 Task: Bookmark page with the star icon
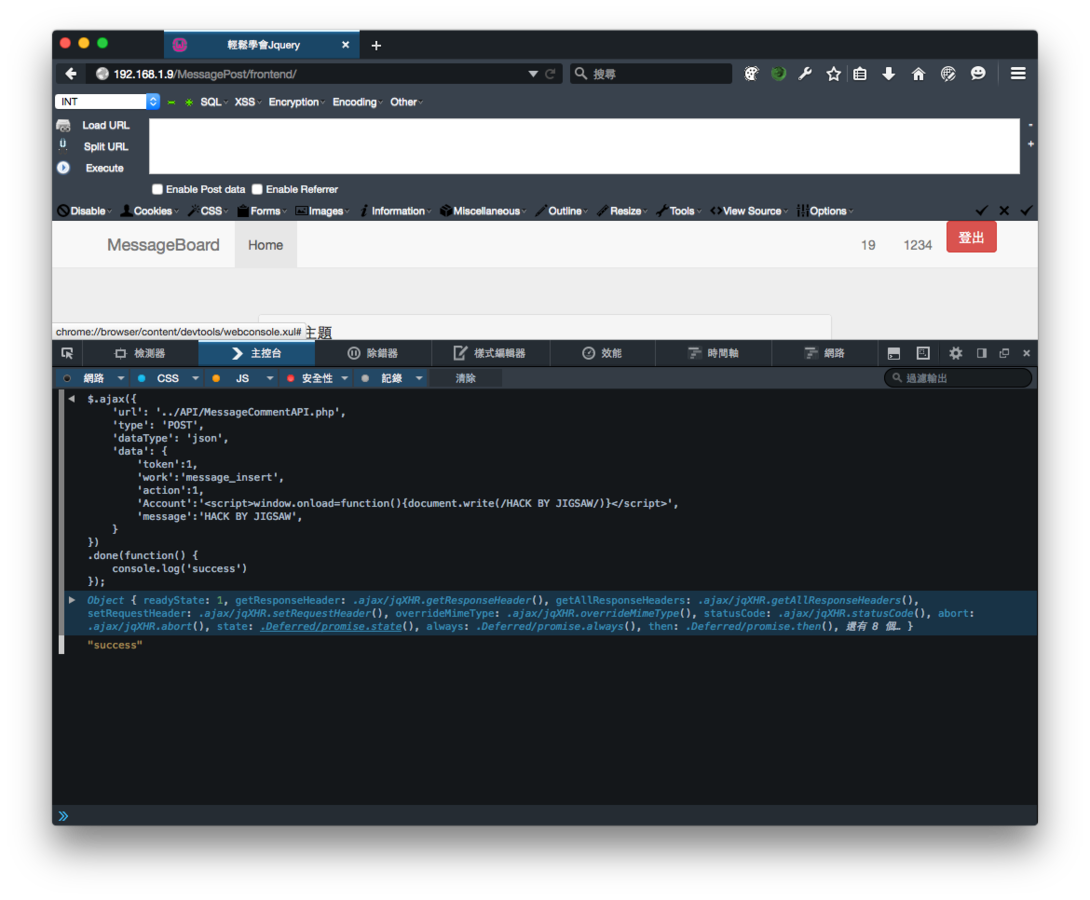click(833, 74)
